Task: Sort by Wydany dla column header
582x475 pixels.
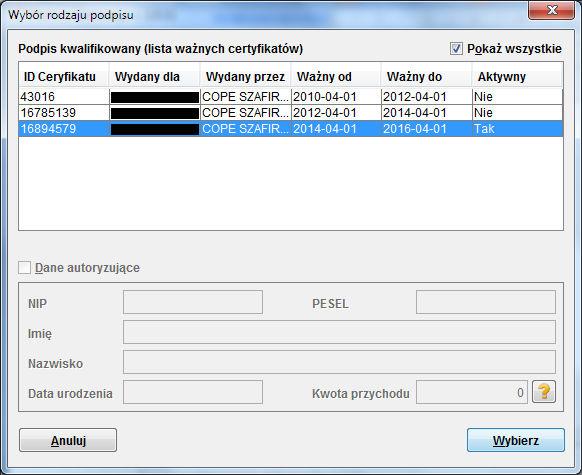Action: 154,77
